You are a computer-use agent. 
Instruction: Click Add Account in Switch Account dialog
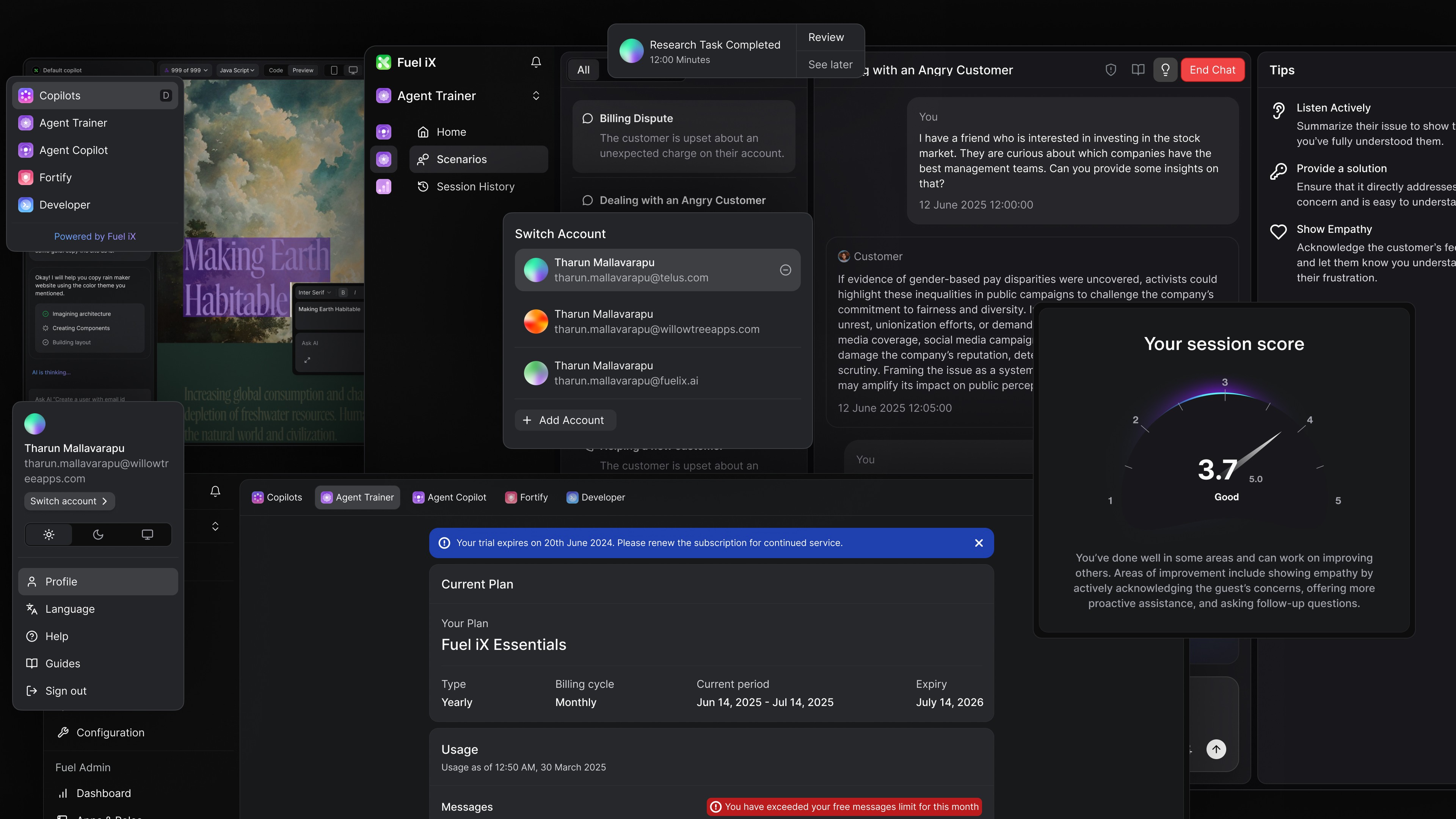pyautogui.click(x=565, y=420)
